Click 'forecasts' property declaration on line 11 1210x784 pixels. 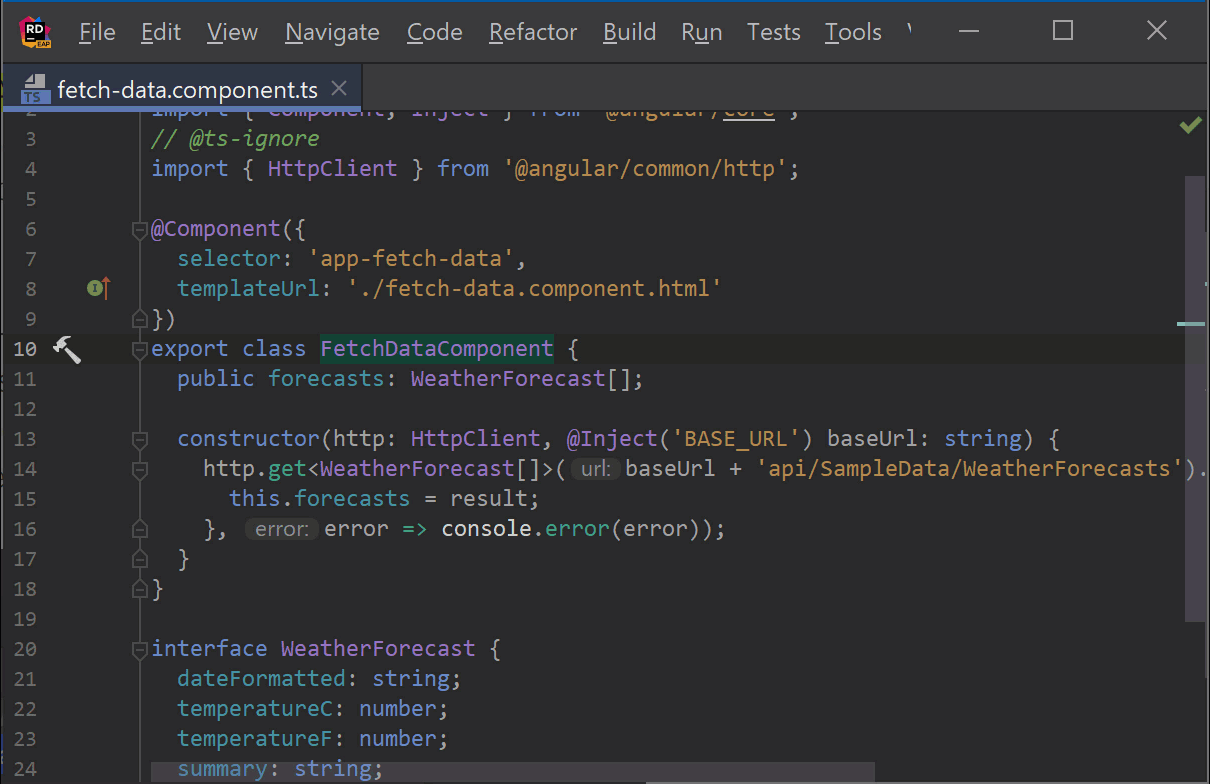point(326,379)
